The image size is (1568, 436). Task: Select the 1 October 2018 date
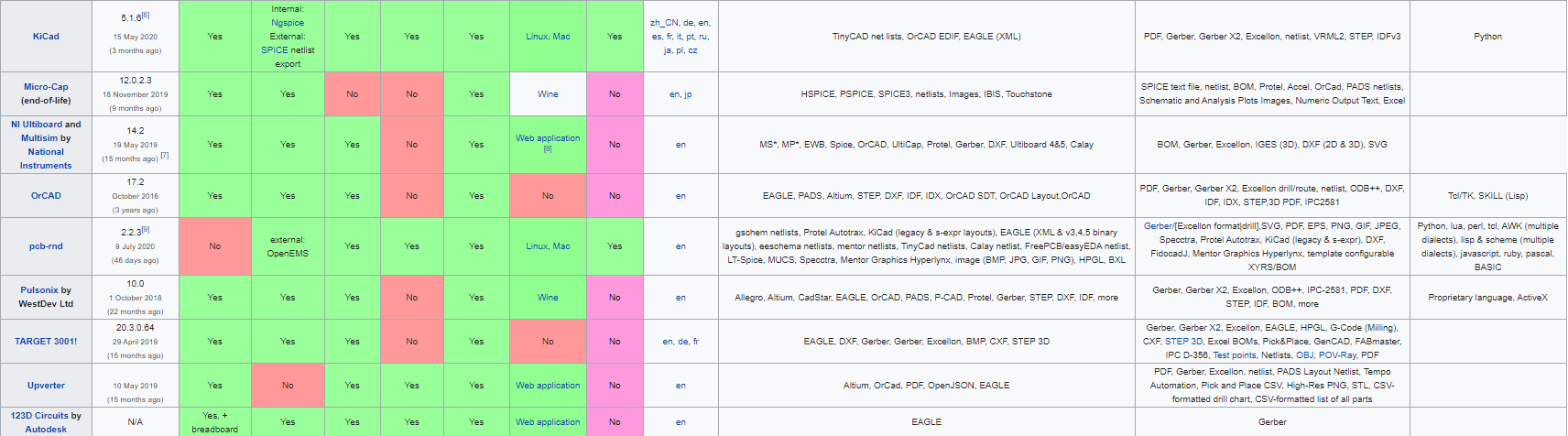tap(136, 298)
